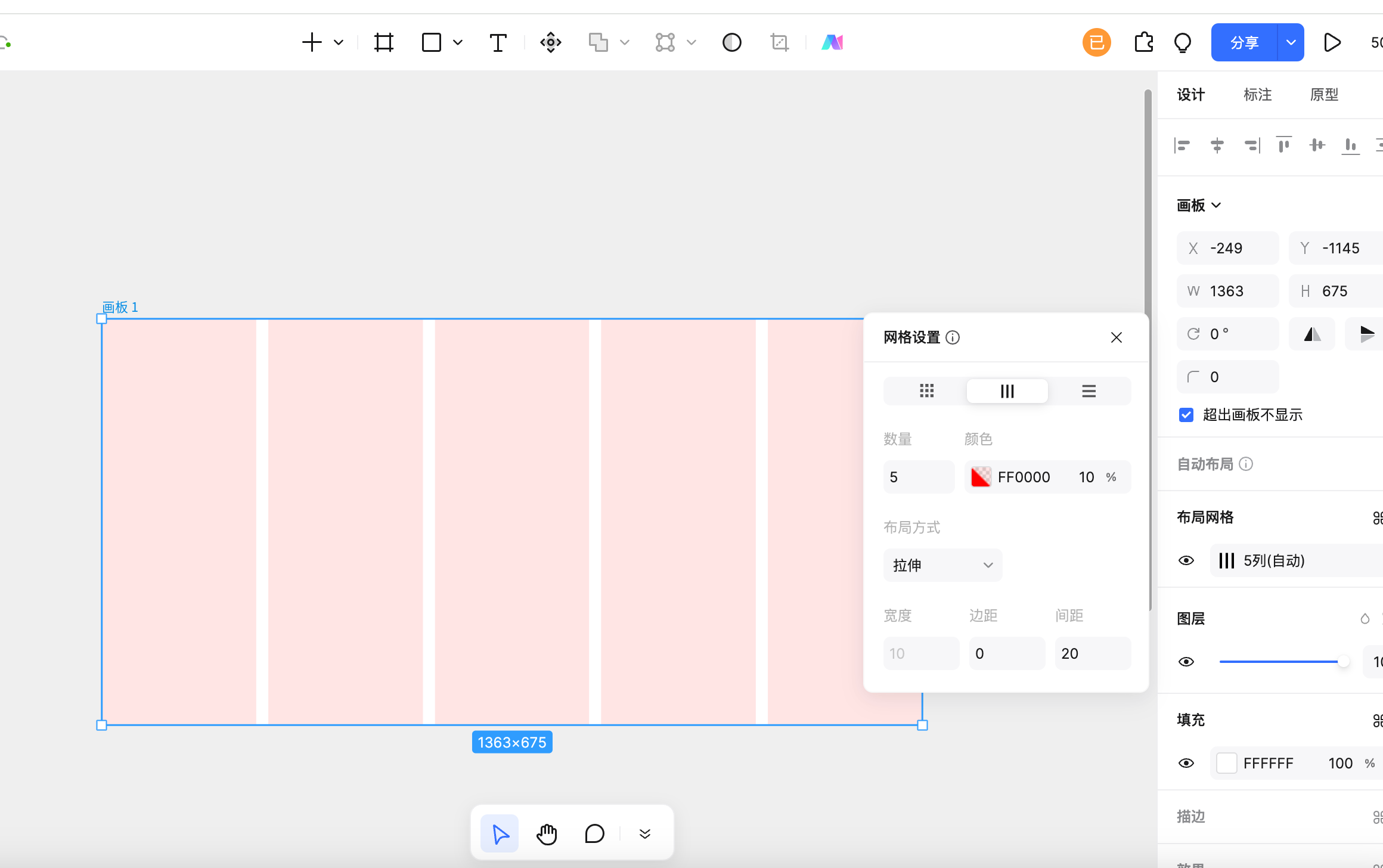Click the width field 1363
The height and width of the screenshot is (868, 1383).
coord(1228,291)
